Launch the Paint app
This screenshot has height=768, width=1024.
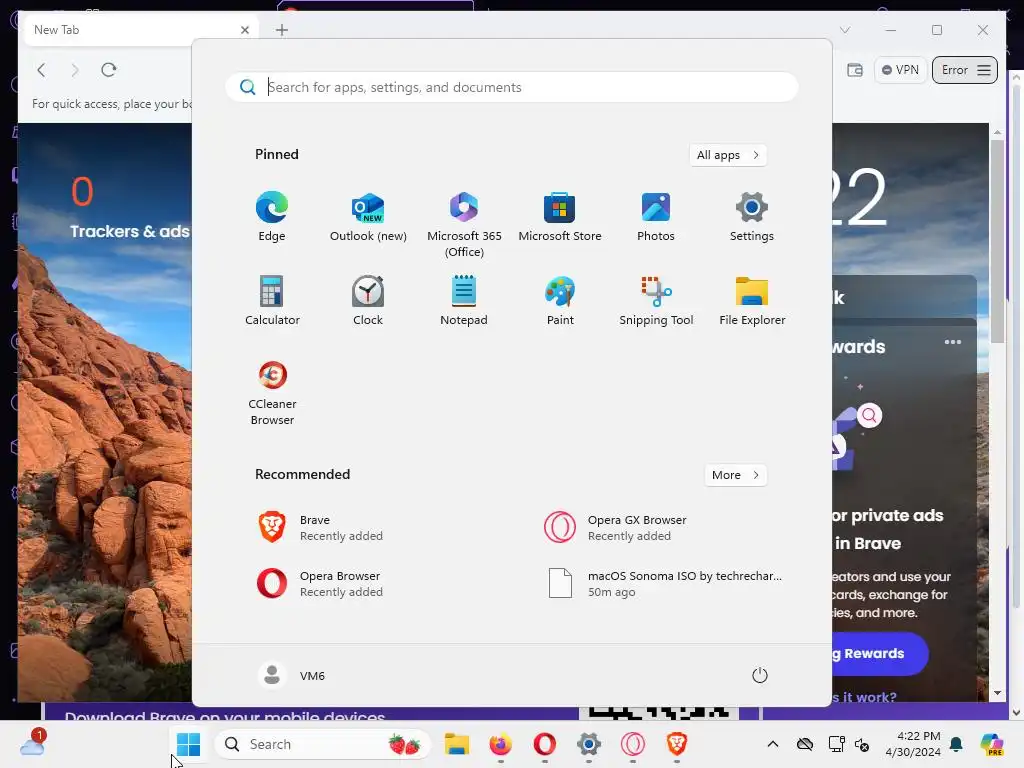tap(560, 300)
